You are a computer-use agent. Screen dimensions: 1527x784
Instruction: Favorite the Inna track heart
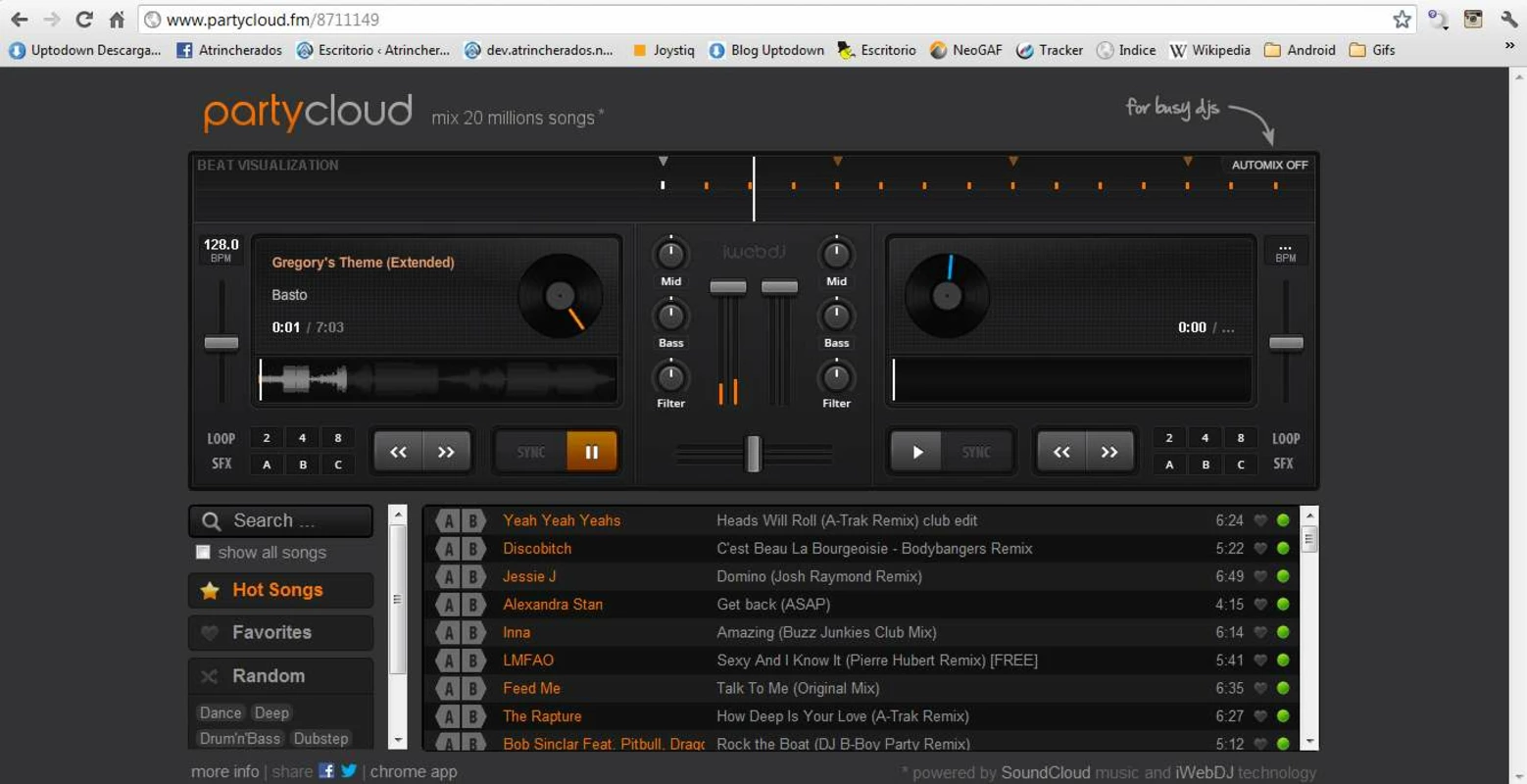coord(1260,632)
